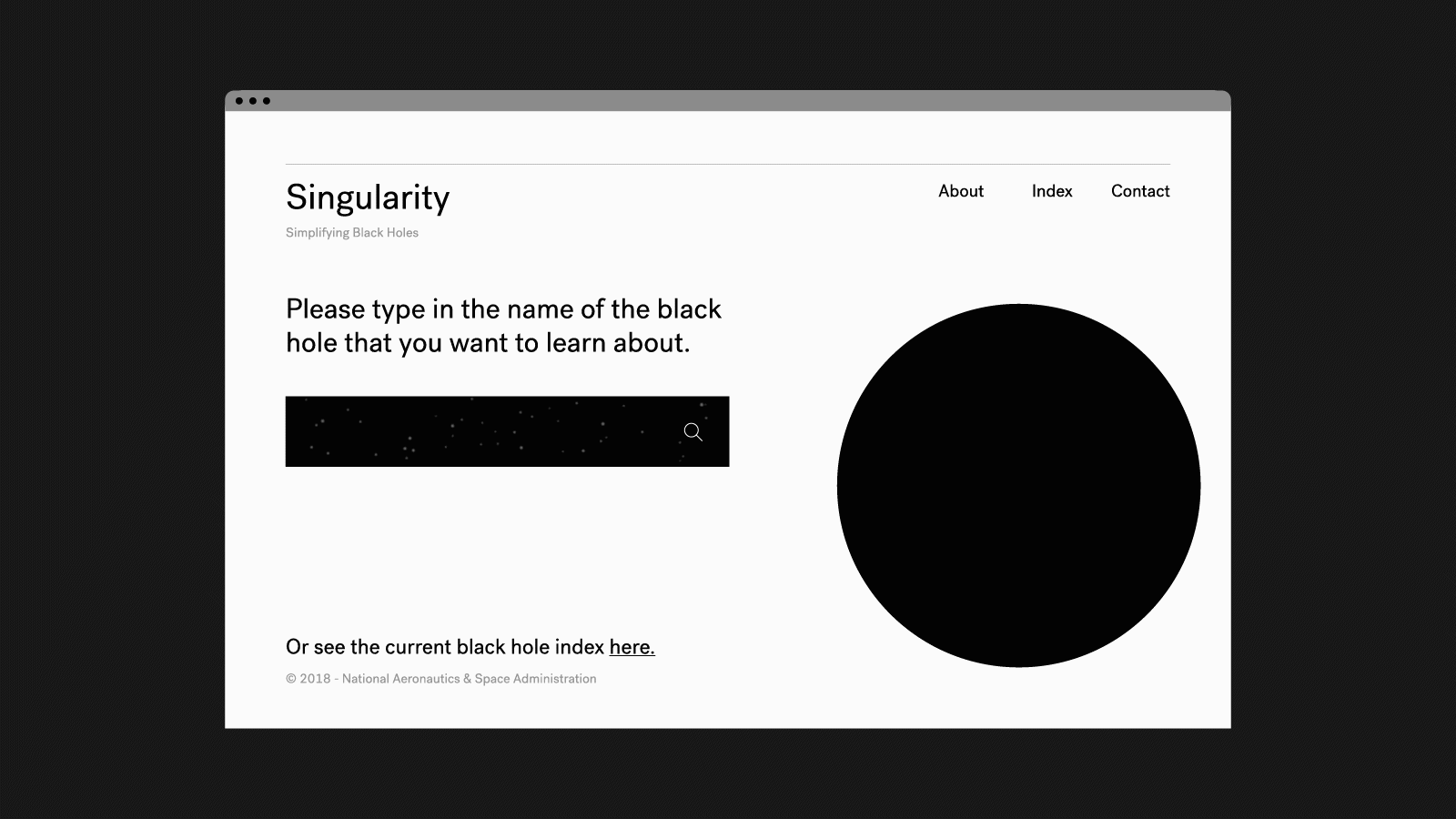Go to the Contact page
The image size is (1456, 819).
[x=1140, y=191]
